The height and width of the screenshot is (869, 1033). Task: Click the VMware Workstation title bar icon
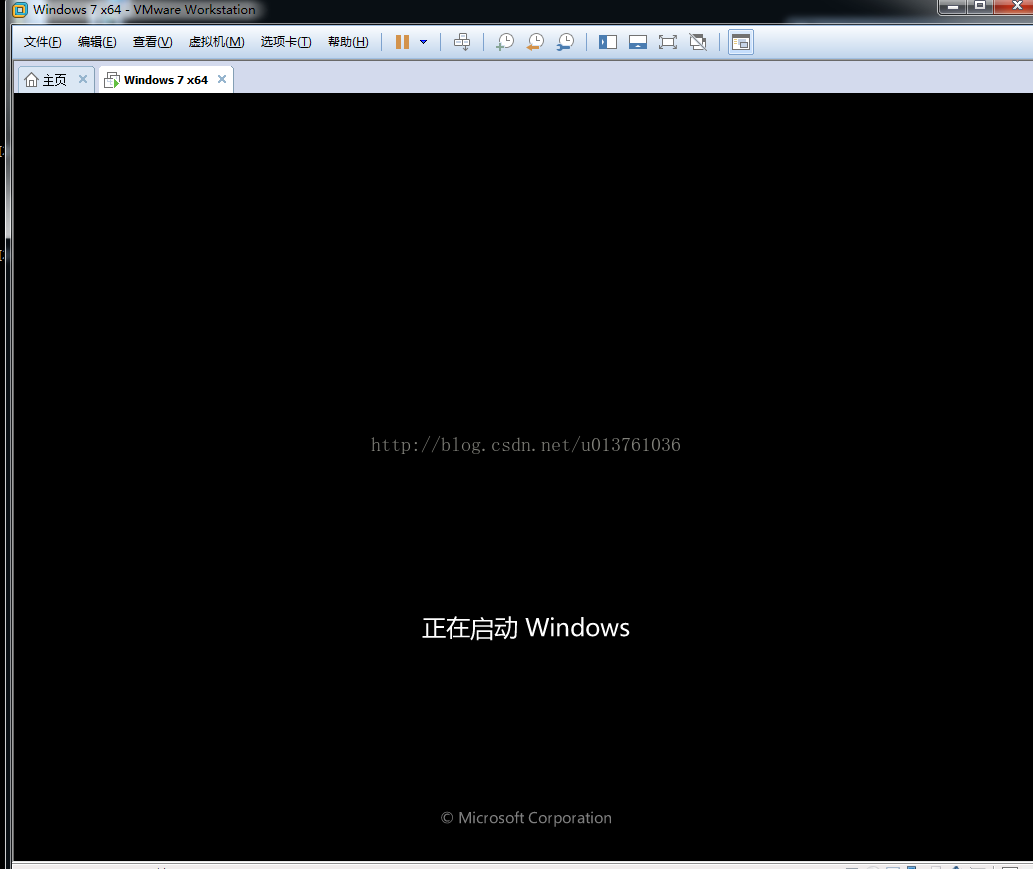pyautogui.click(x=20, y=10)
